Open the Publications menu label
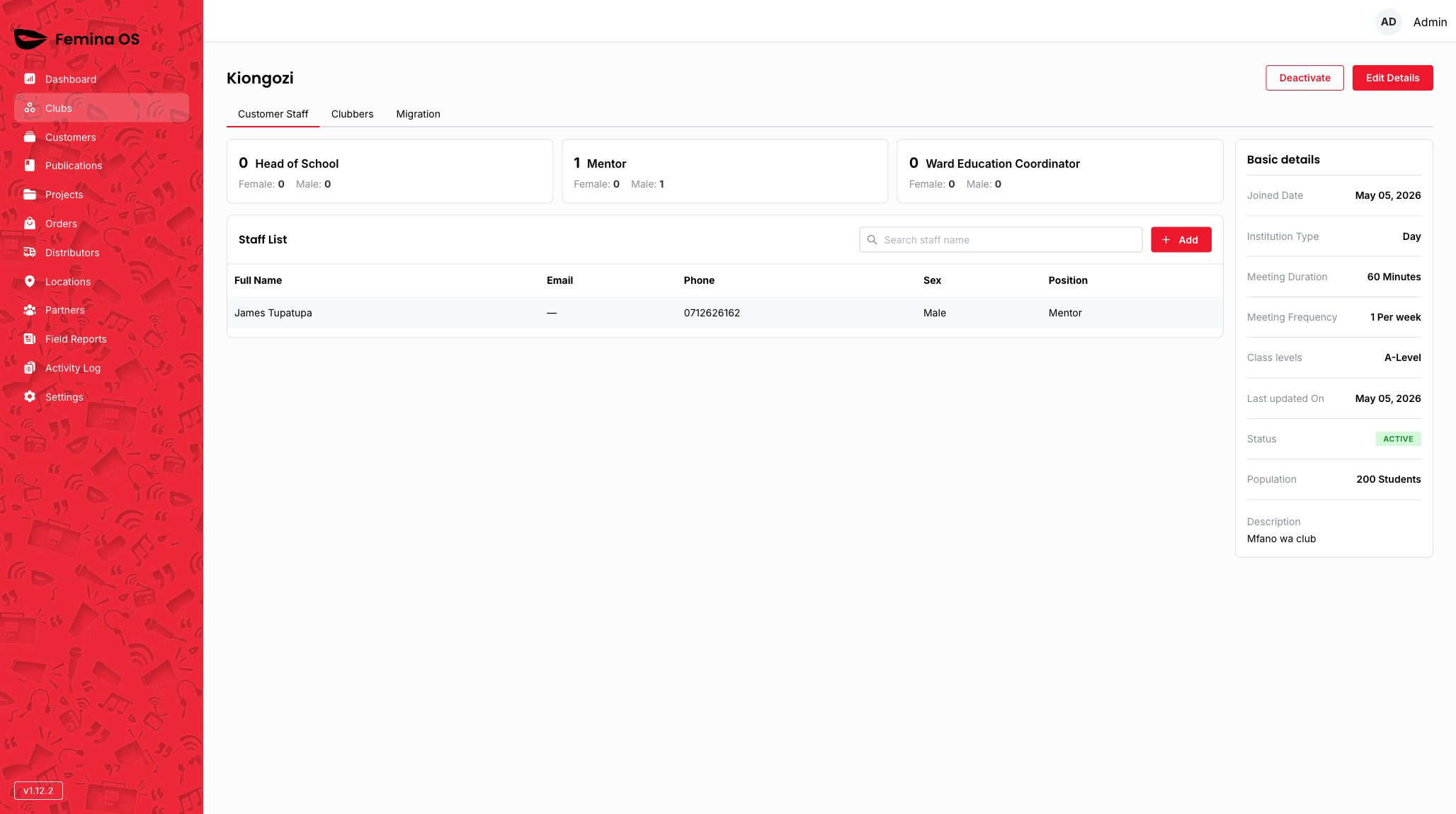 (x=74, y=166)
